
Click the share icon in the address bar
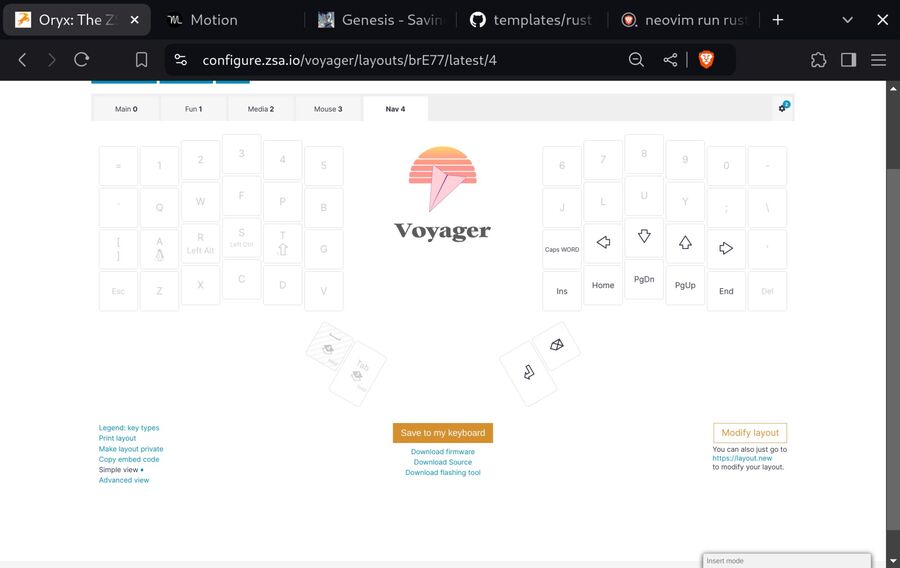pos(670,60)
